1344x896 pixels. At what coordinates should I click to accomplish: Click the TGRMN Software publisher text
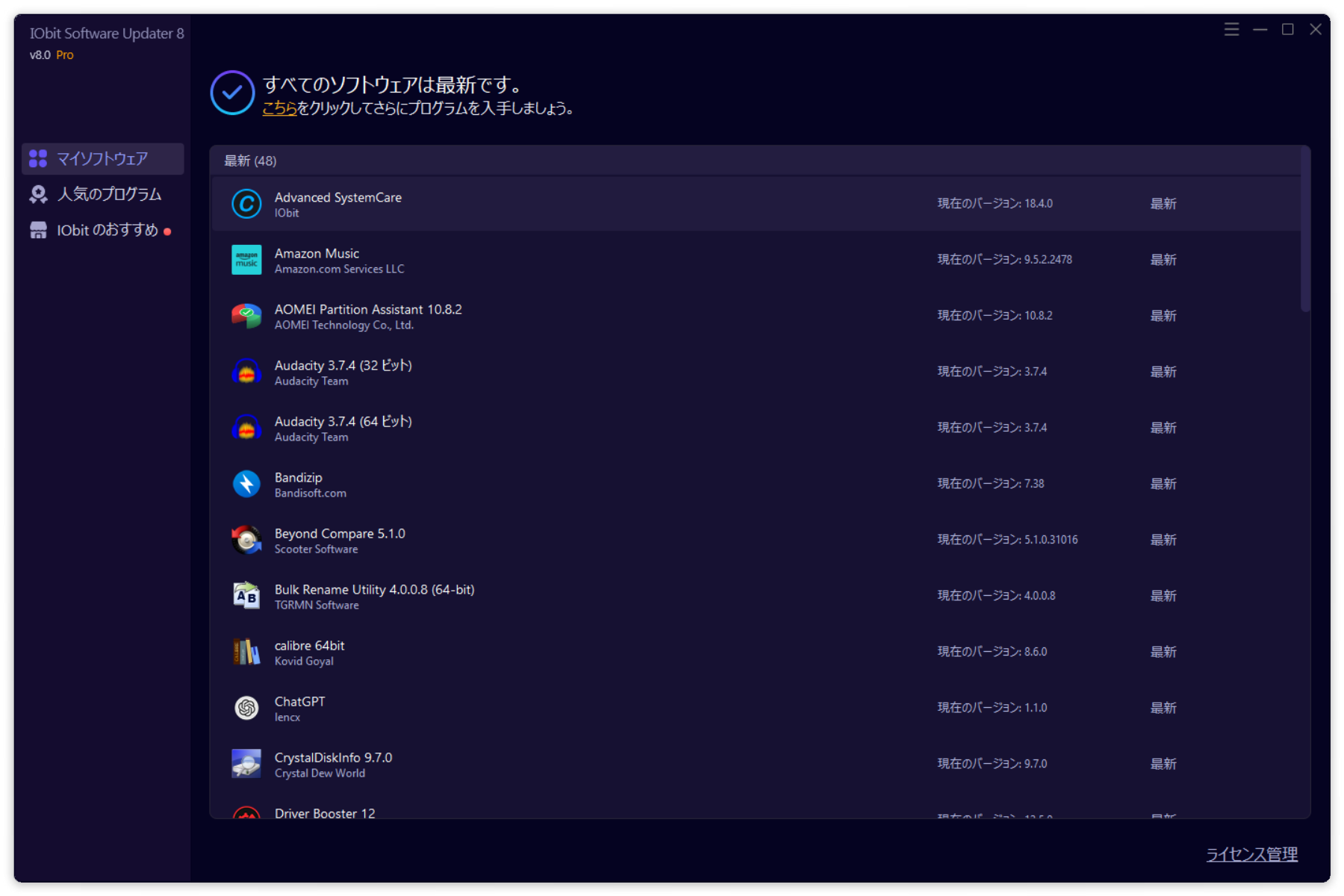(x=317, y=605)
